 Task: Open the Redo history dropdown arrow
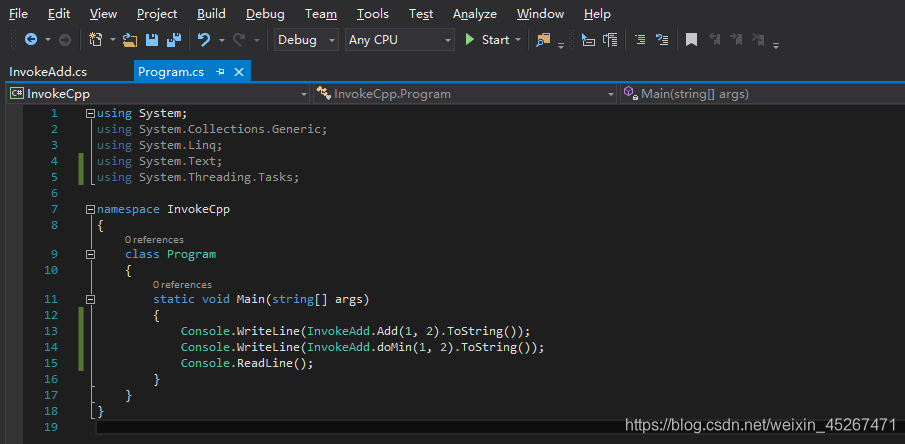click(x=257, y=40)
